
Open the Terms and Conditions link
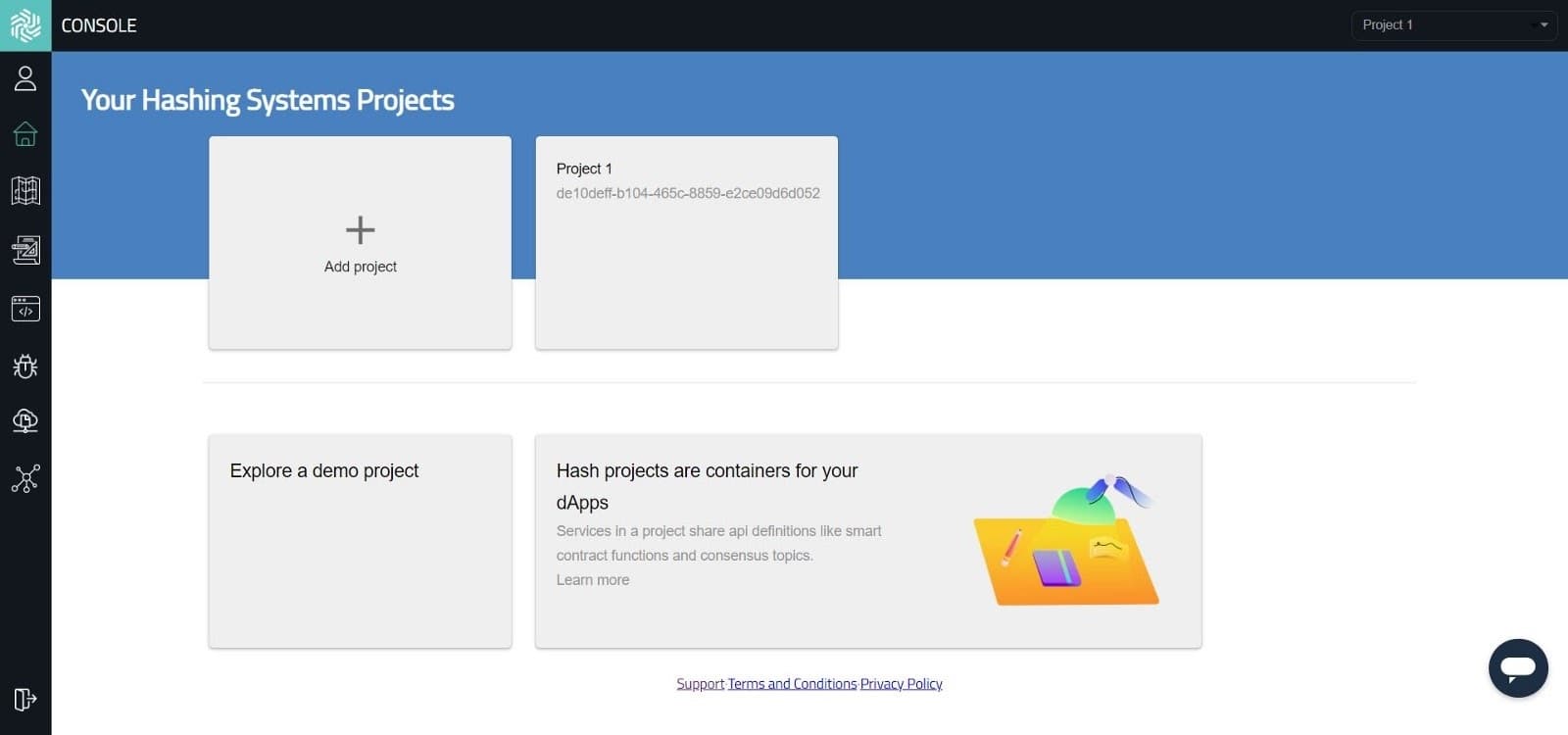[792, 684]
